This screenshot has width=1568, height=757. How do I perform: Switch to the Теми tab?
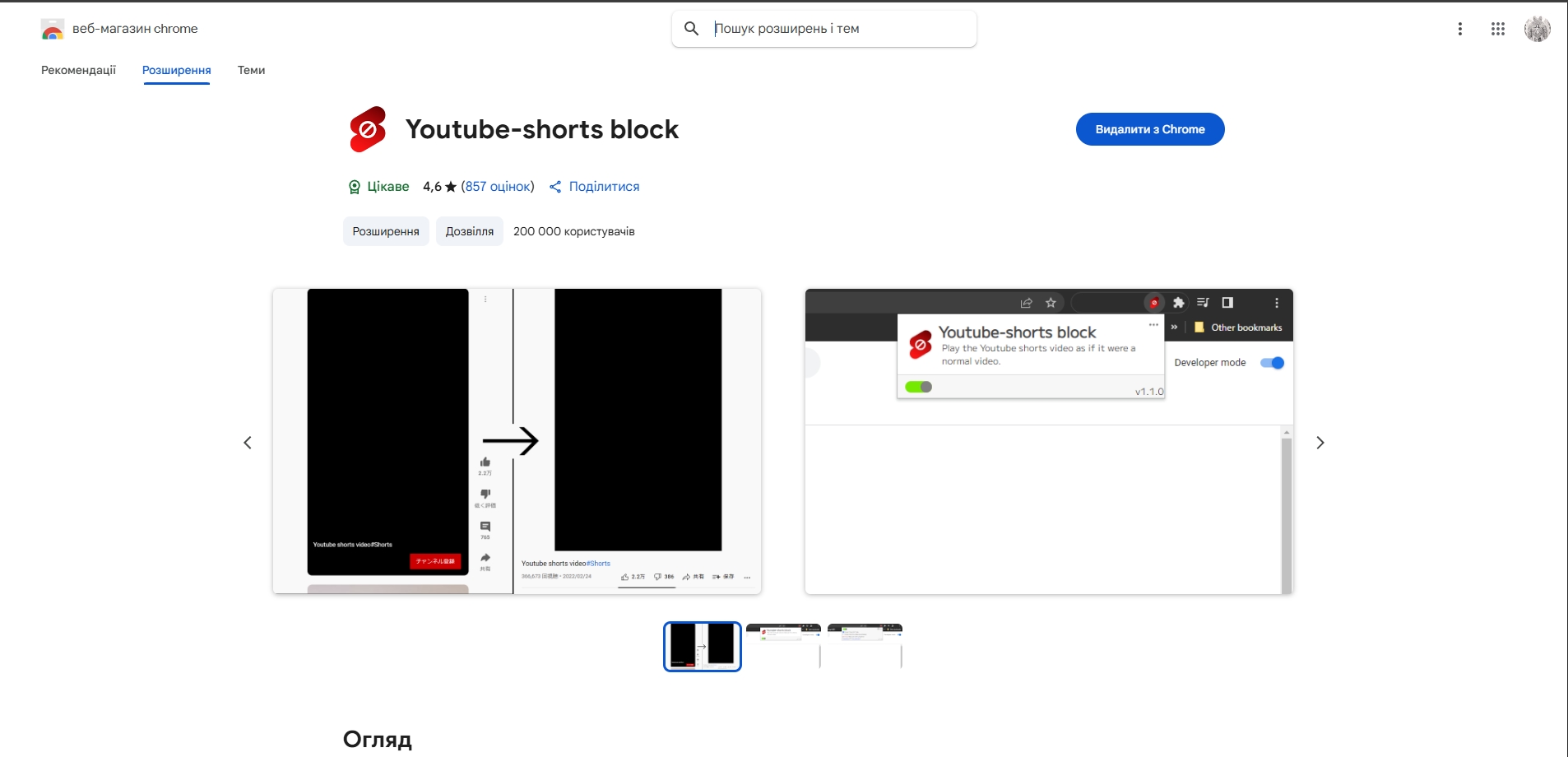251,70
